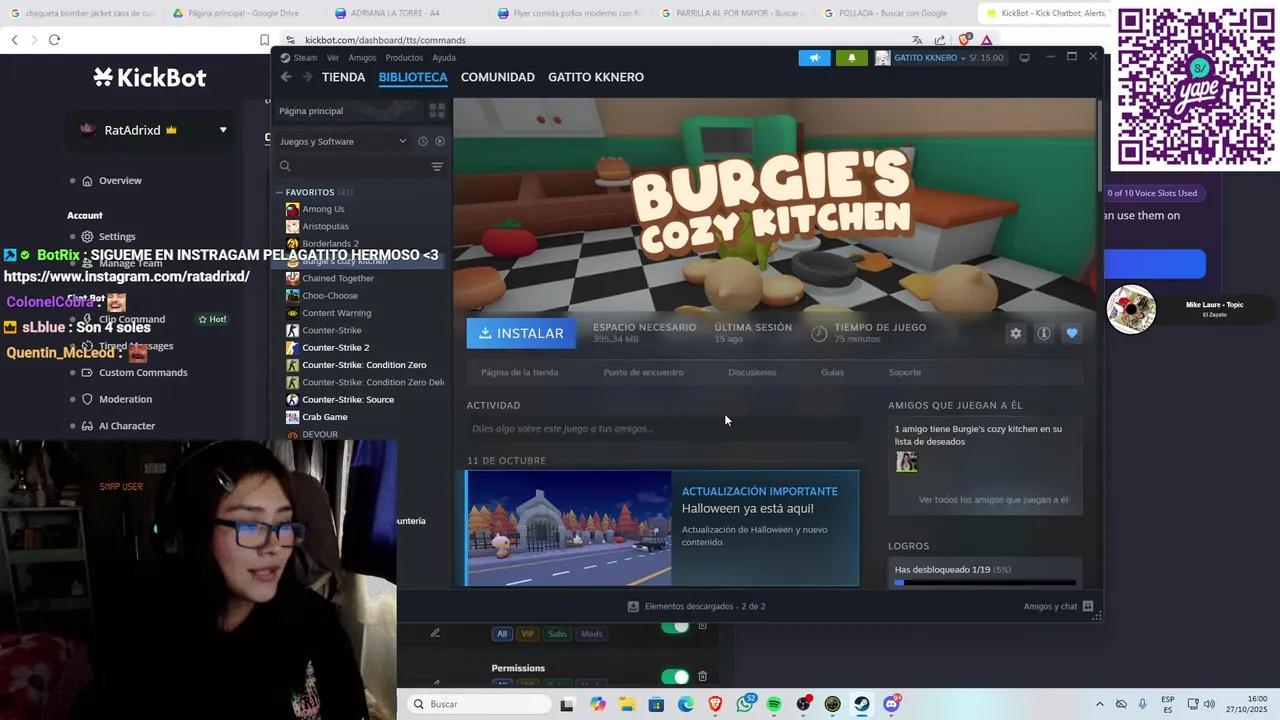This screenshot has width=1280, height=720.
Task: Open File Explorer from taskbar
Action: pyautogui.click(x=627, y=704)
